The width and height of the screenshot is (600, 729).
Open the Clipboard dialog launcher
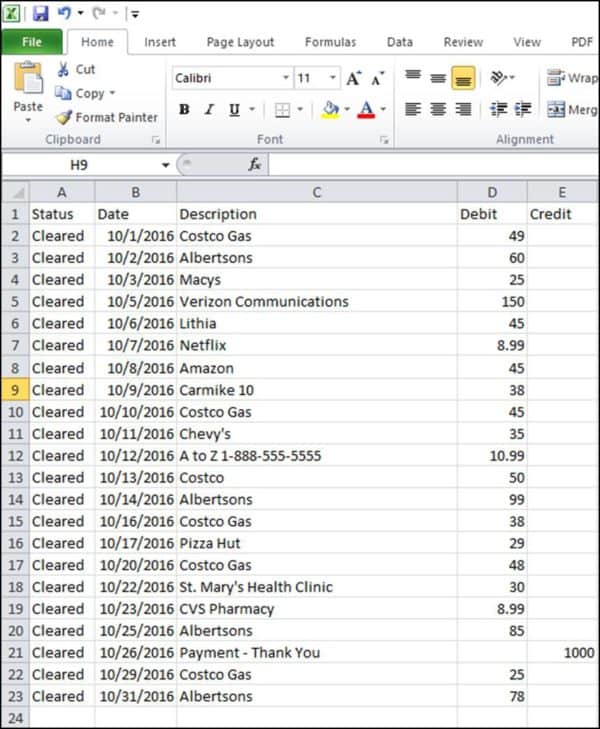pyautogui.click(x=156, y=140)
